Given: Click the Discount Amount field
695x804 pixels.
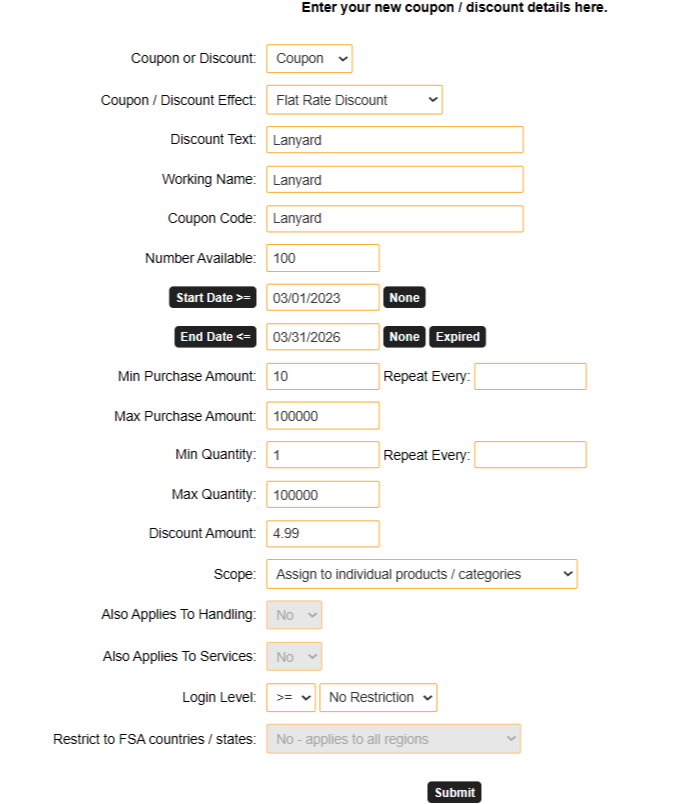Looking at the screenshot, I should point(322,534).
